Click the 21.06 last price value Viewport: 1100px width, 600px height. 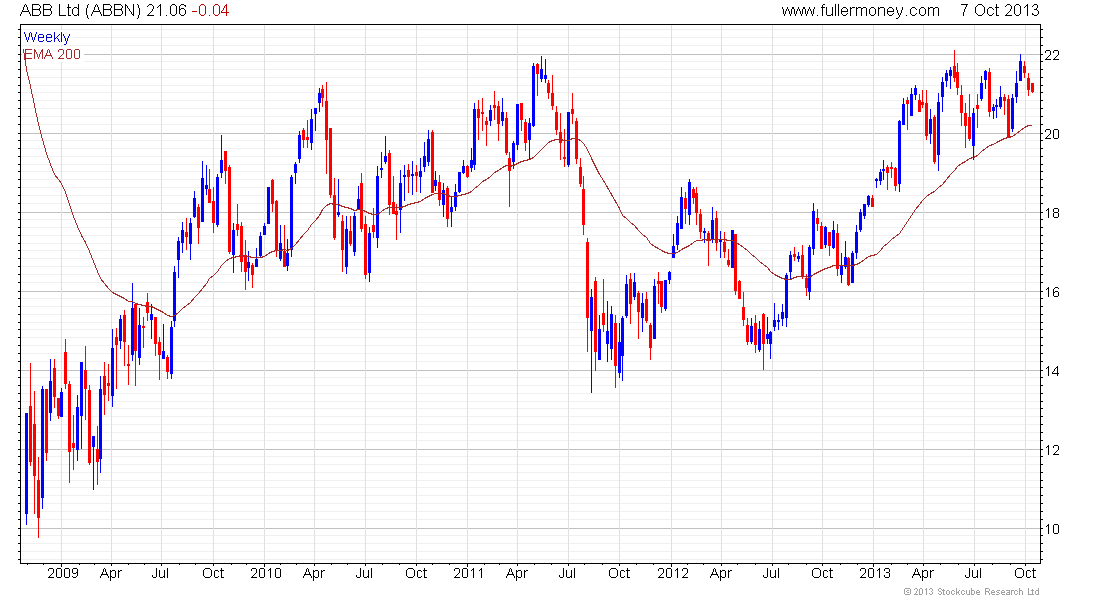(166, 11)
